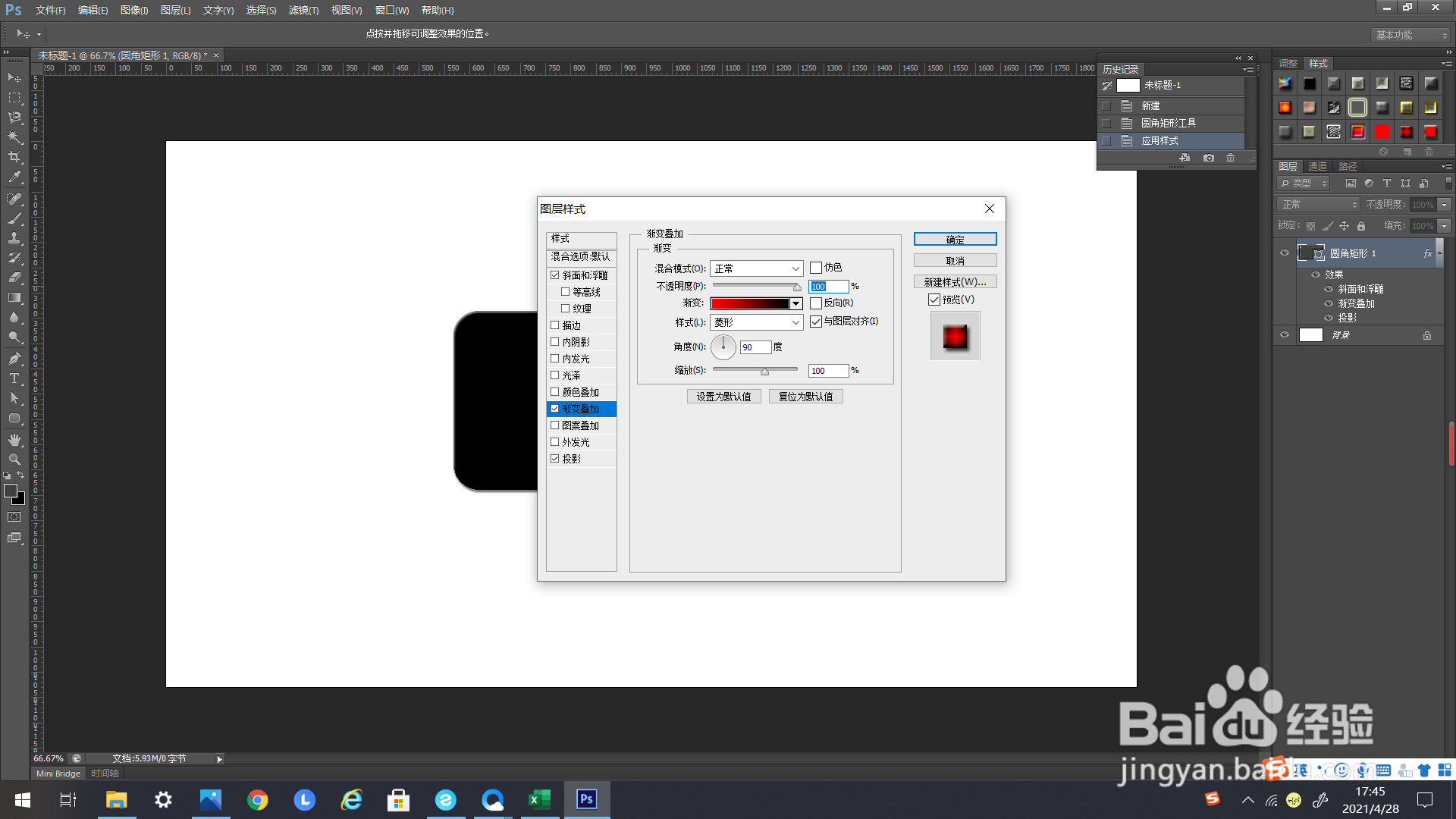Open the 混合模式 blend mode dropdown
This screenshot has width=1456, height=819.
[x=756, y=268]
